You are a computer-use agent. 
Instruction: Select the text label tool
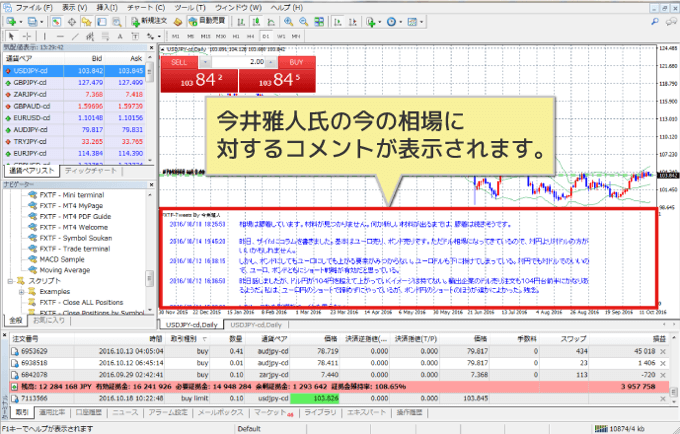click(x=135, y=36)
